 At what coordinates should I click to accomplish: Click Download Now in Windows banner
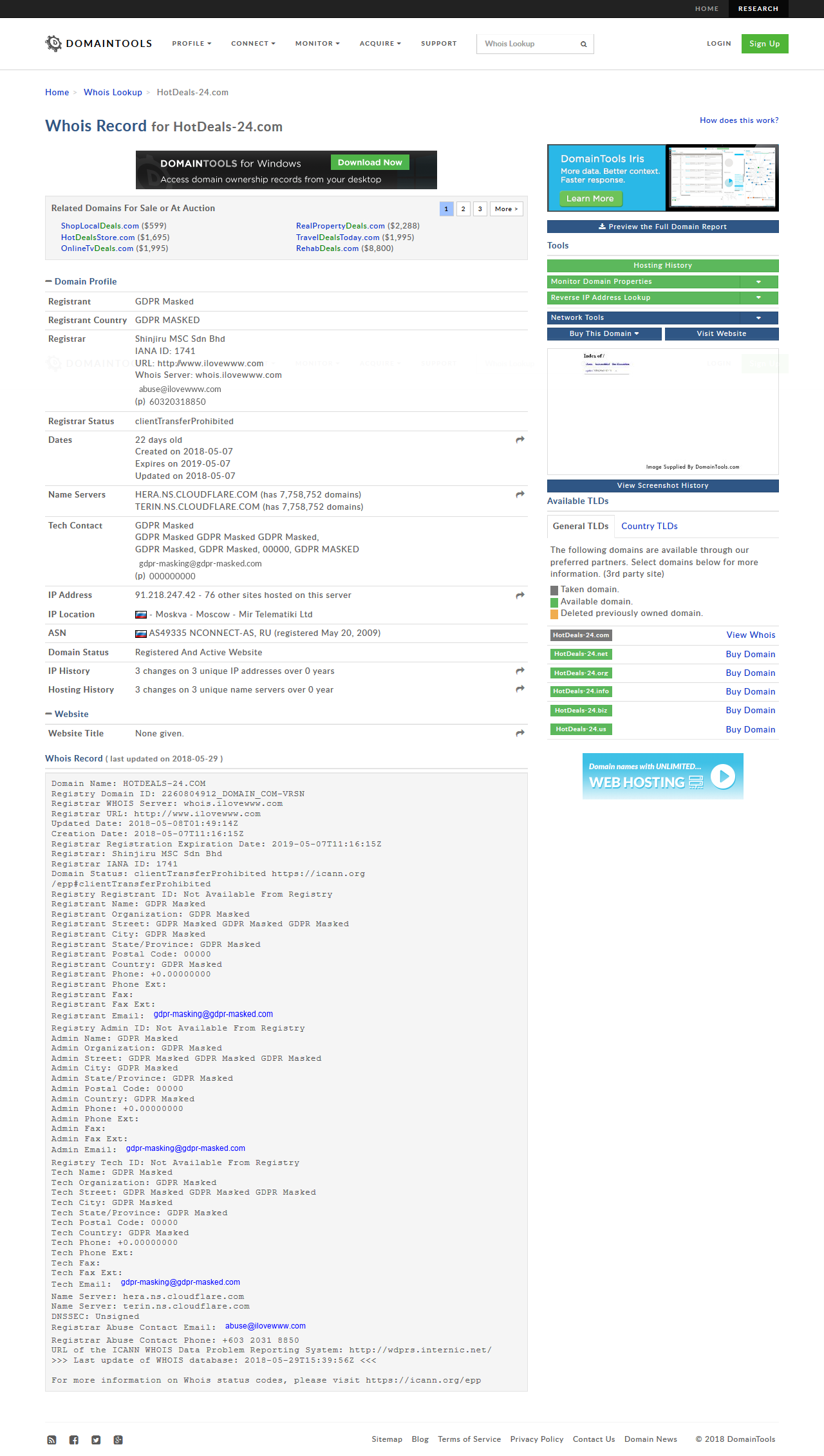370,162
